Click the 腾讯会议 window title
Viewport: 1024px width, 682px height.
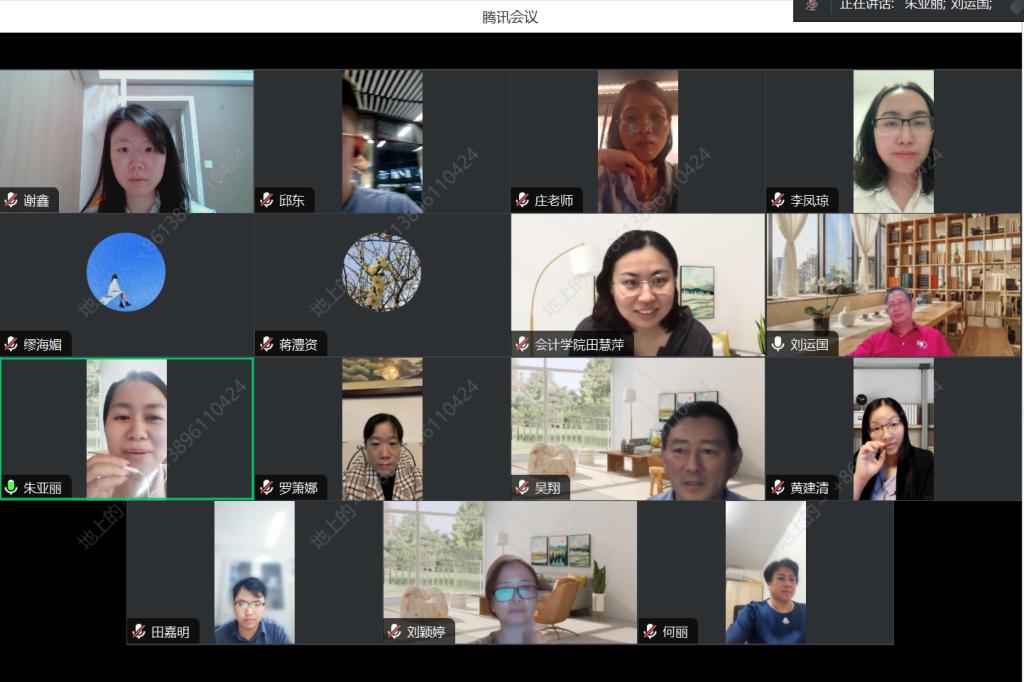[x=510, y=17]
